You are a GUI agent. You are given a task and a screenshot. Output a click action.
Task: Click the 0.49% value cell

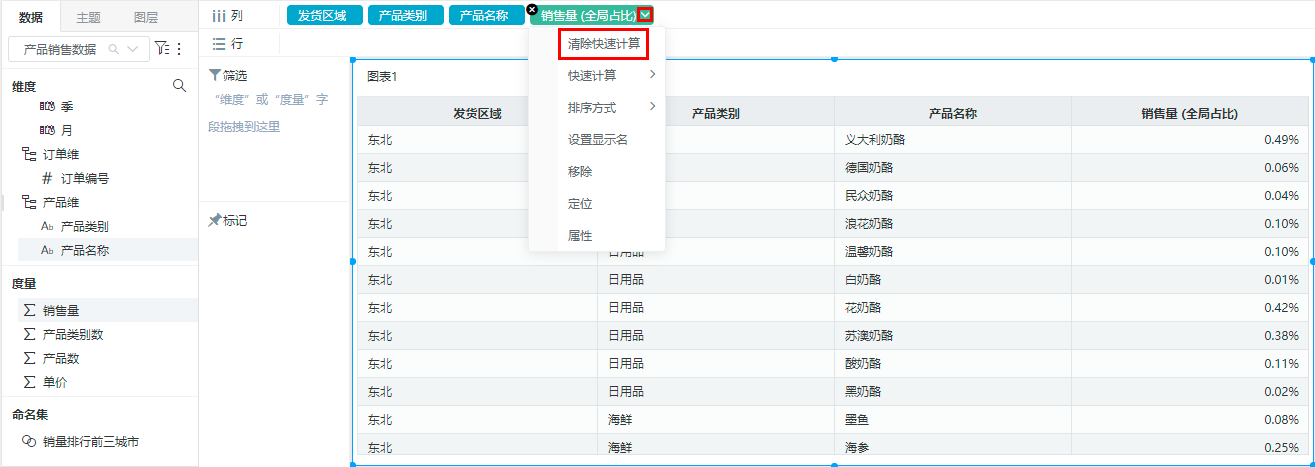coord(1190,140)
